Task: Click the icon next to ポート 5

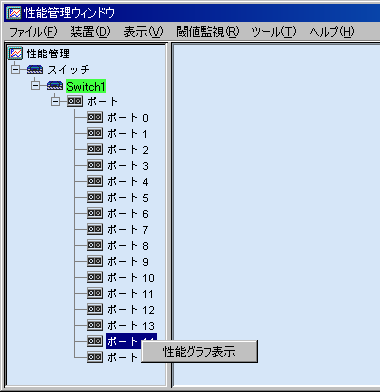Action: [95, 197]
